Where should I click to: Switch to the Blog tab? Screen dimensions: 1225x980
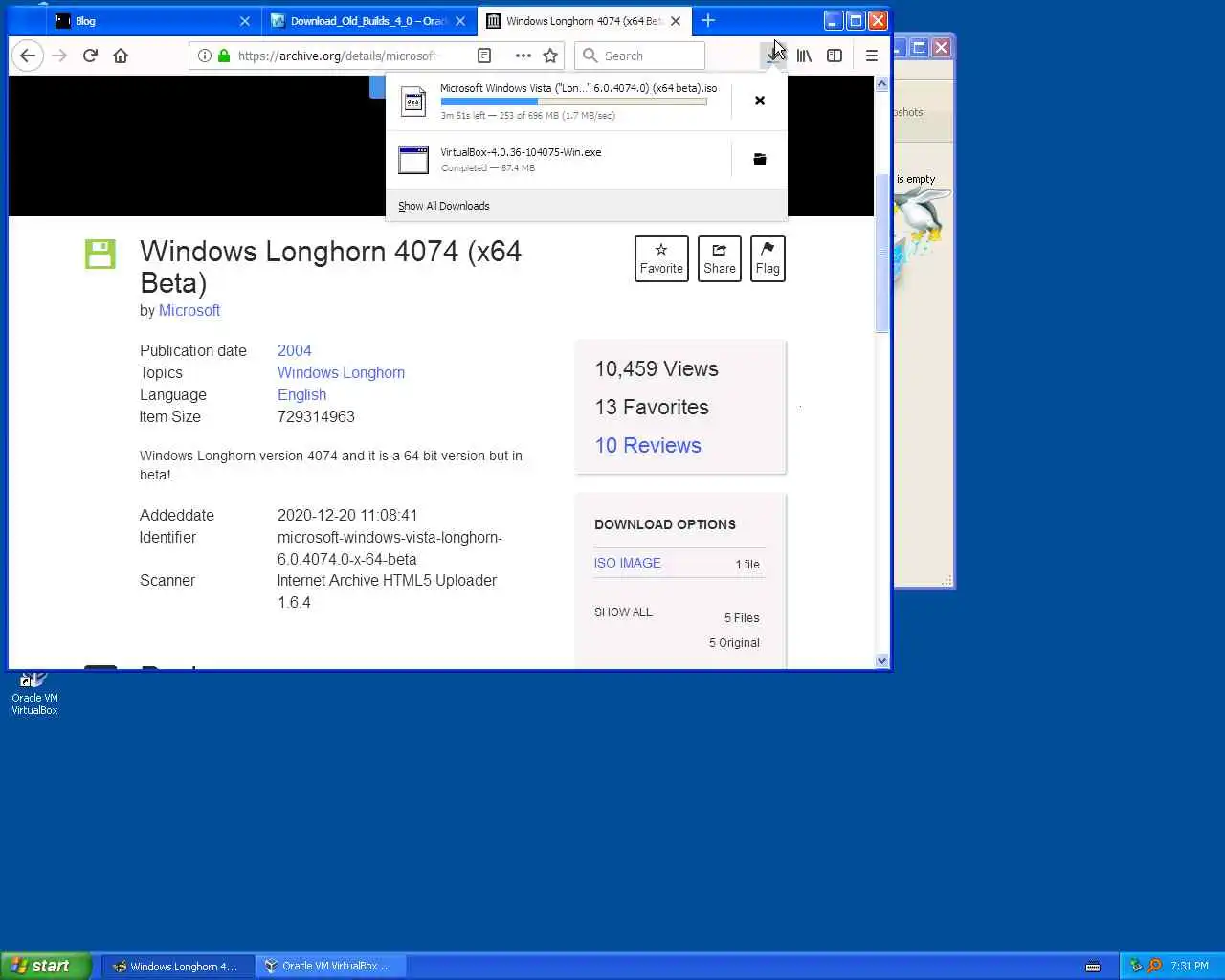pyautogui.click(x=153, y=20)
